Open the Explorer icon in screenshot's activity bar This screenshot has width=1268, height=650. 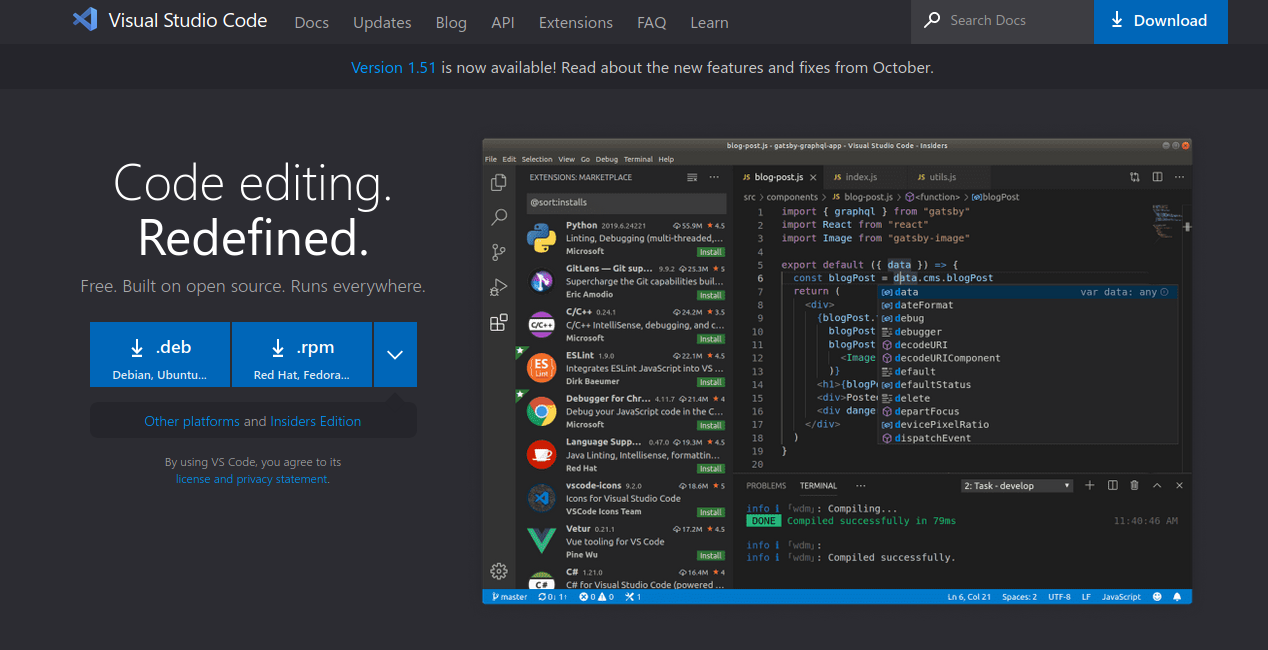[x=498, y=182]
